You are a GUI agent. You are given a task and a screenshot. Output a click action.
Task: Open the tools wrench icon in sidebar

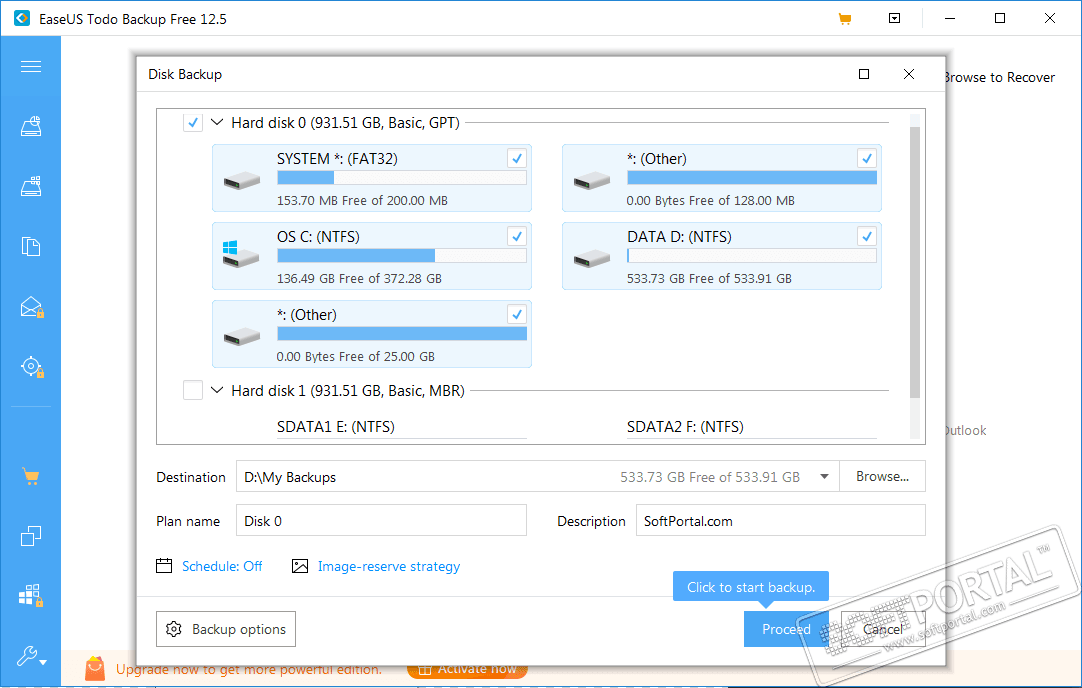[x=31, y=656]
